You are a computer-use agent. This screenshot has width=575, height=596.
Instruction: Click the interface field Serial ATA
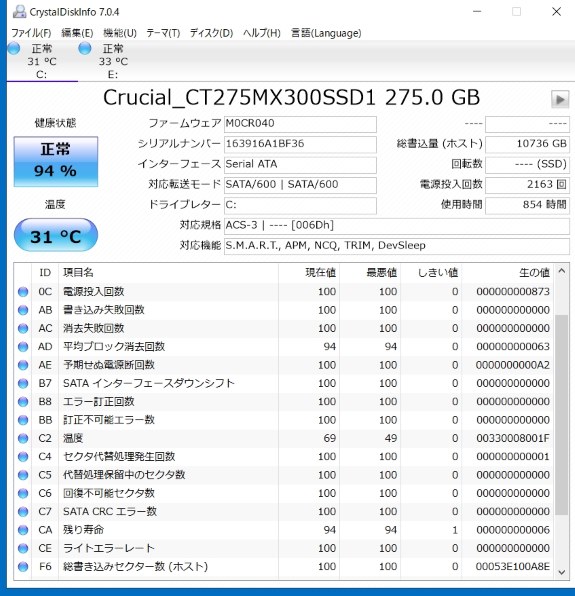click(300, 165)
